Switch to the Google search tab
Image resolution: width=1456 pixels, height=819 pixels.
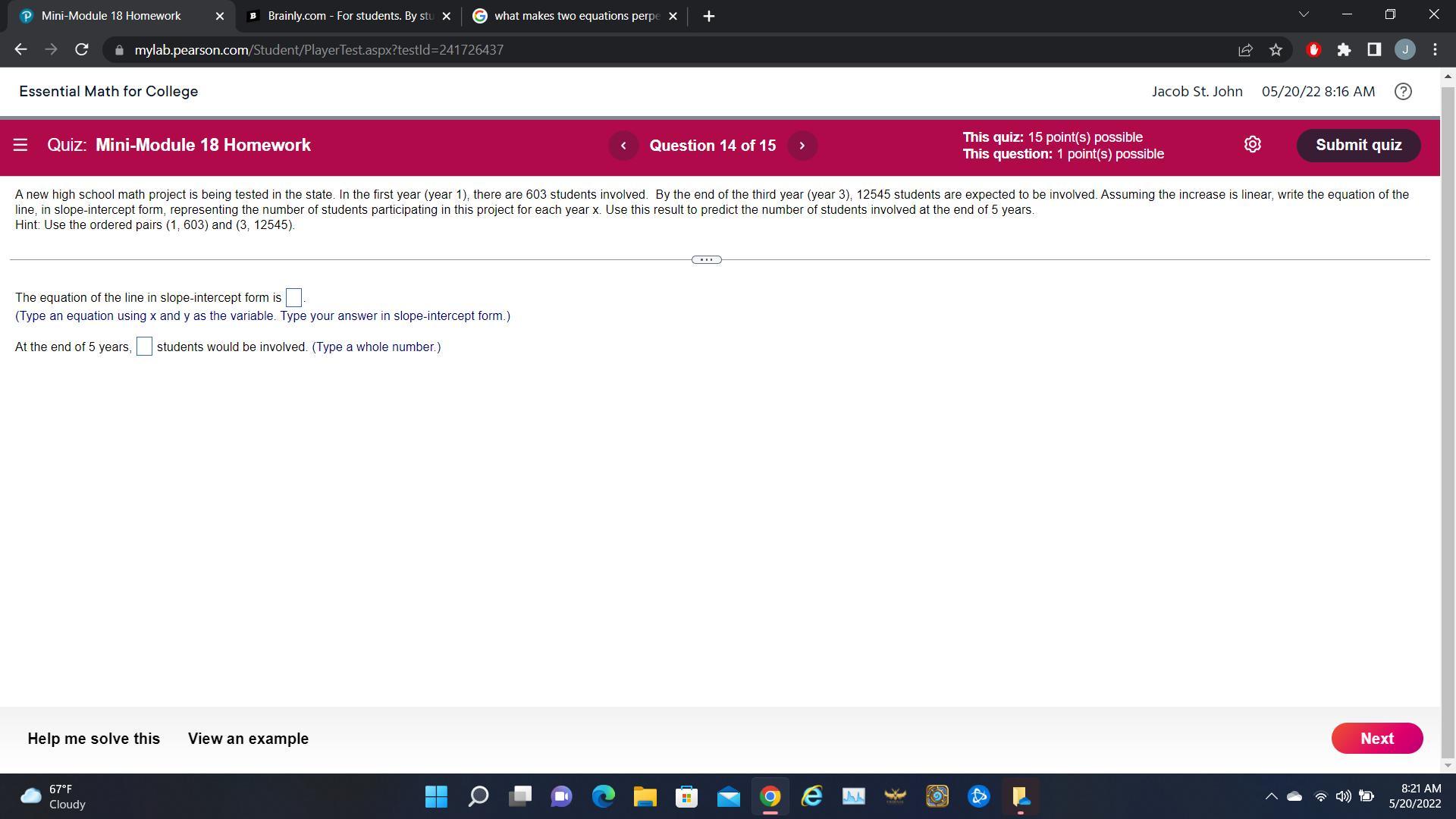click(575, 16)
